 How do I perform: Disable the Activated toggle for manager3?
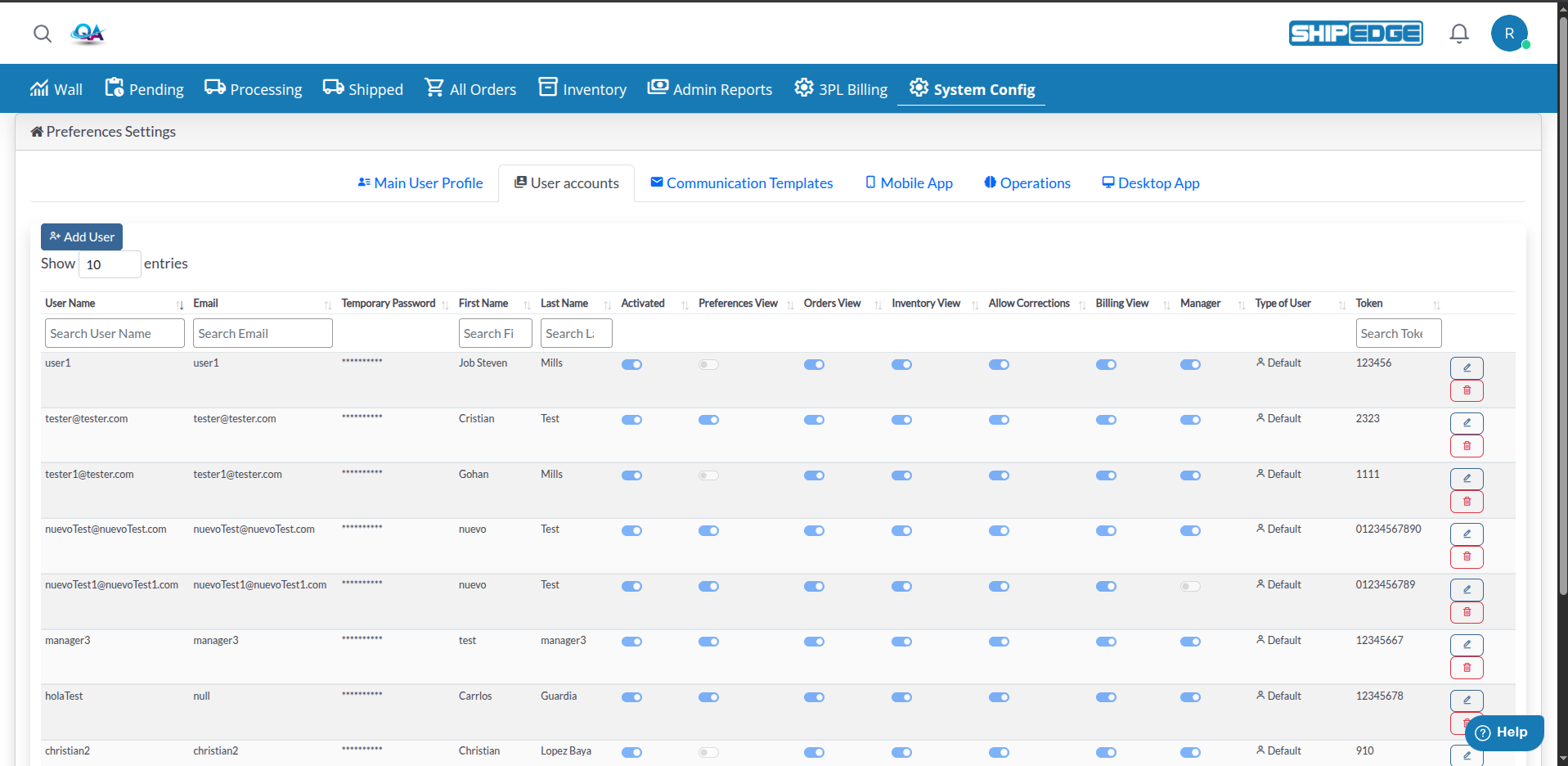[631, 642]
